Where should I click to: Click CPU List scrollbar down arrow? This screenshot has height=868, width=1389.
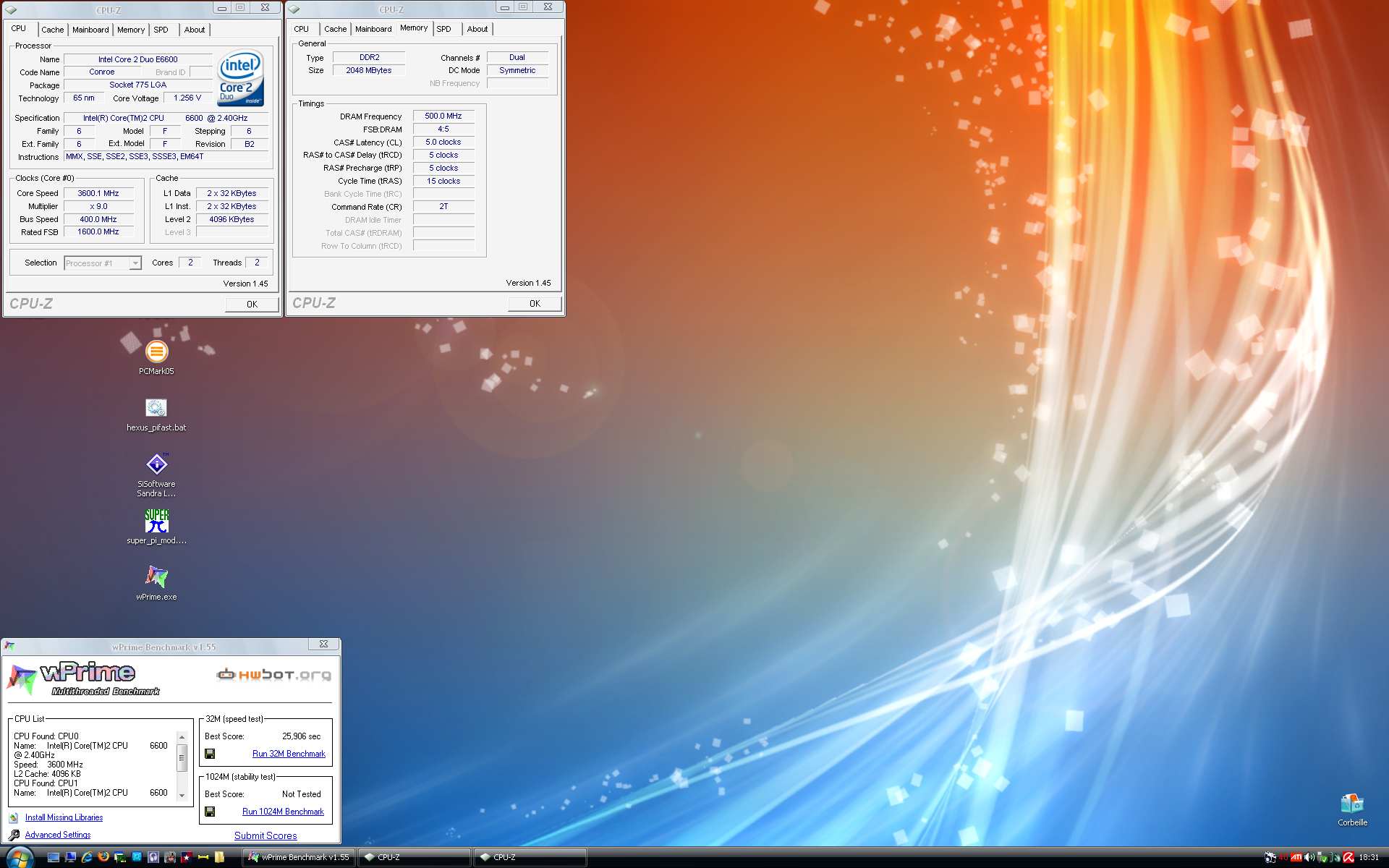tap(182, 795)
